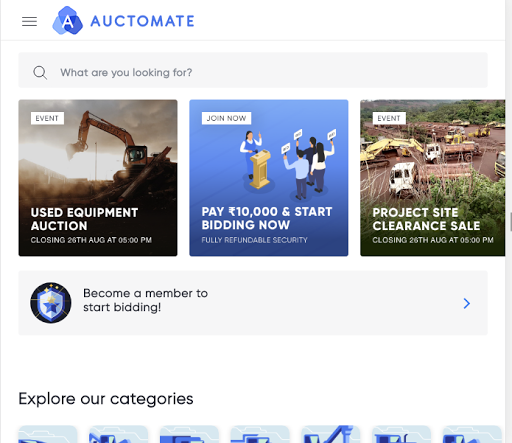Open the hamburger navigation menu

29,22
